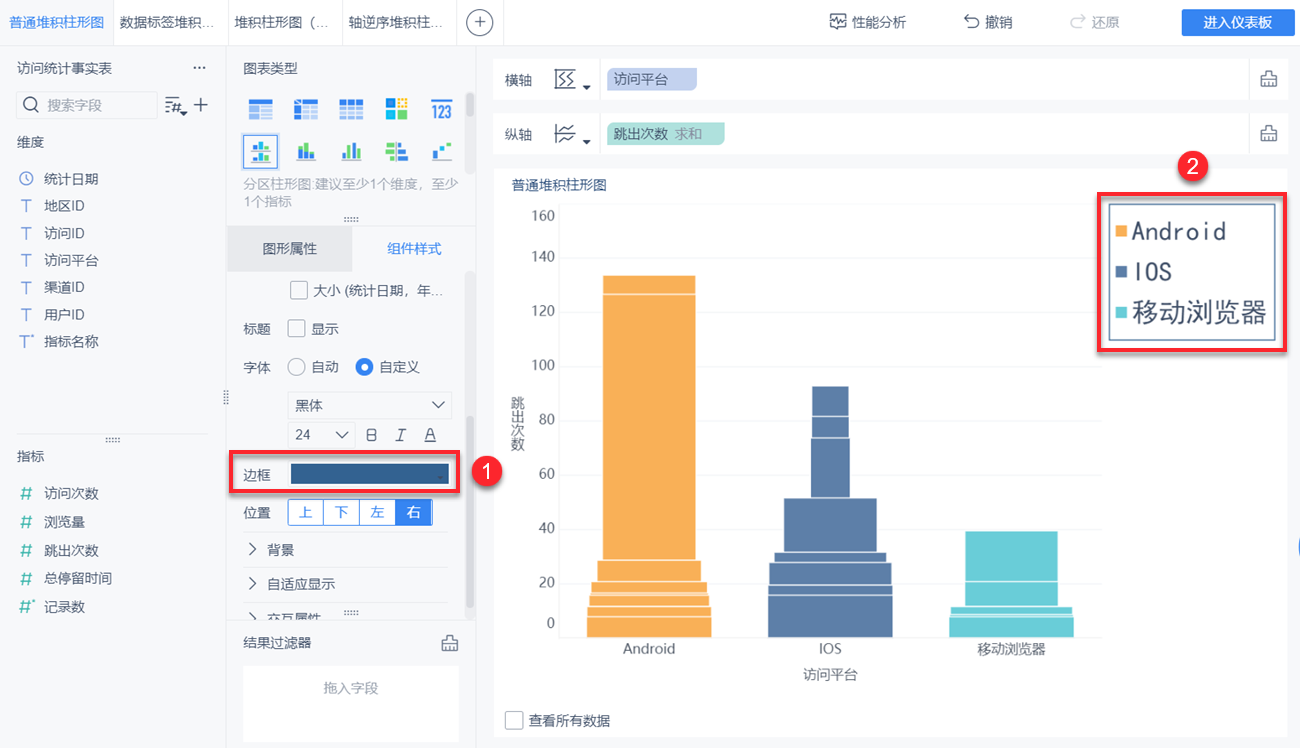
Task: Select the cross table chart type icon
Action: 306,110
